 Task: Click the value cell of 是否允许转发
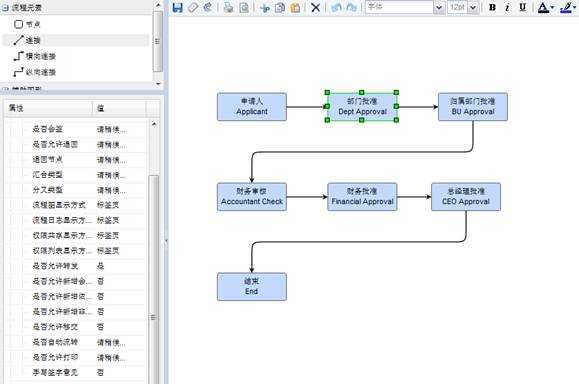pos(120,266)
